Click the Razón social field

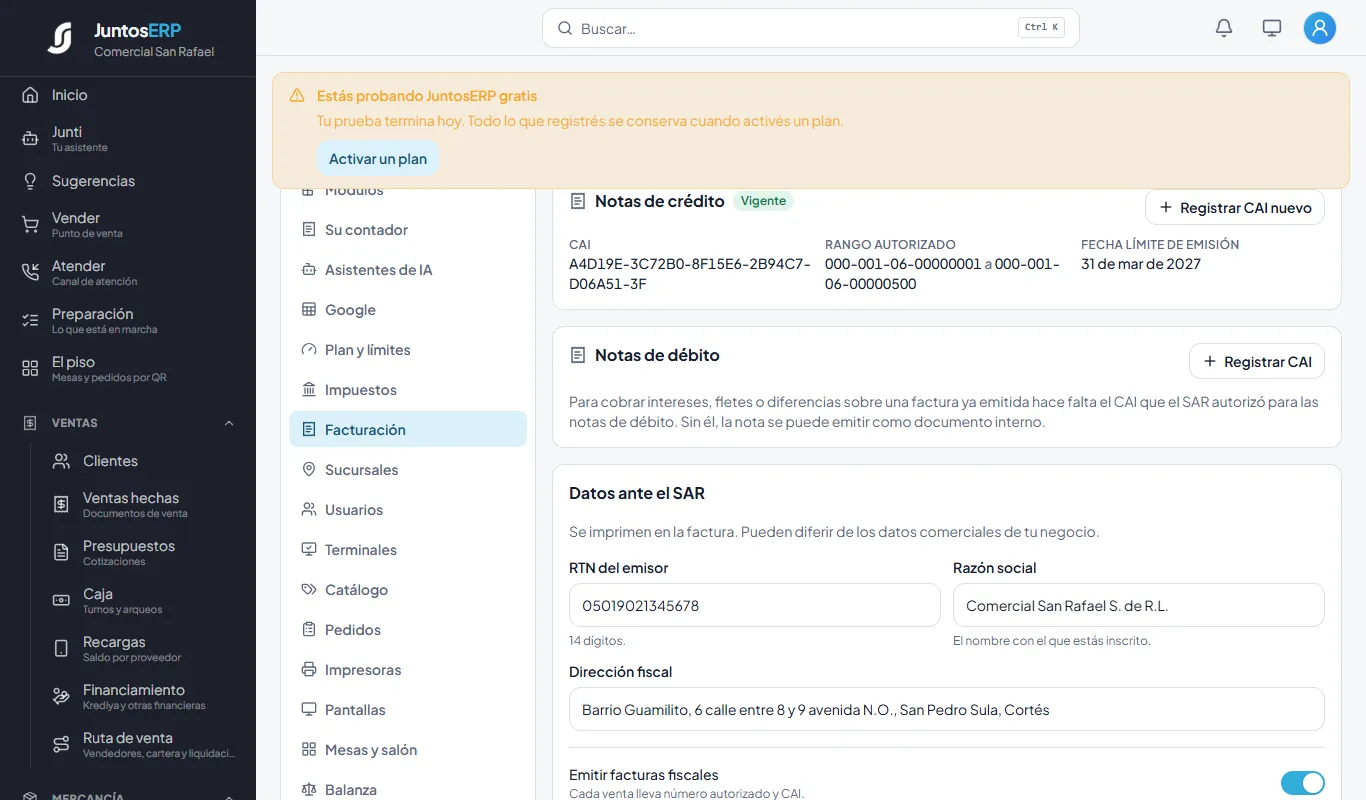(x=1139, y=605)
